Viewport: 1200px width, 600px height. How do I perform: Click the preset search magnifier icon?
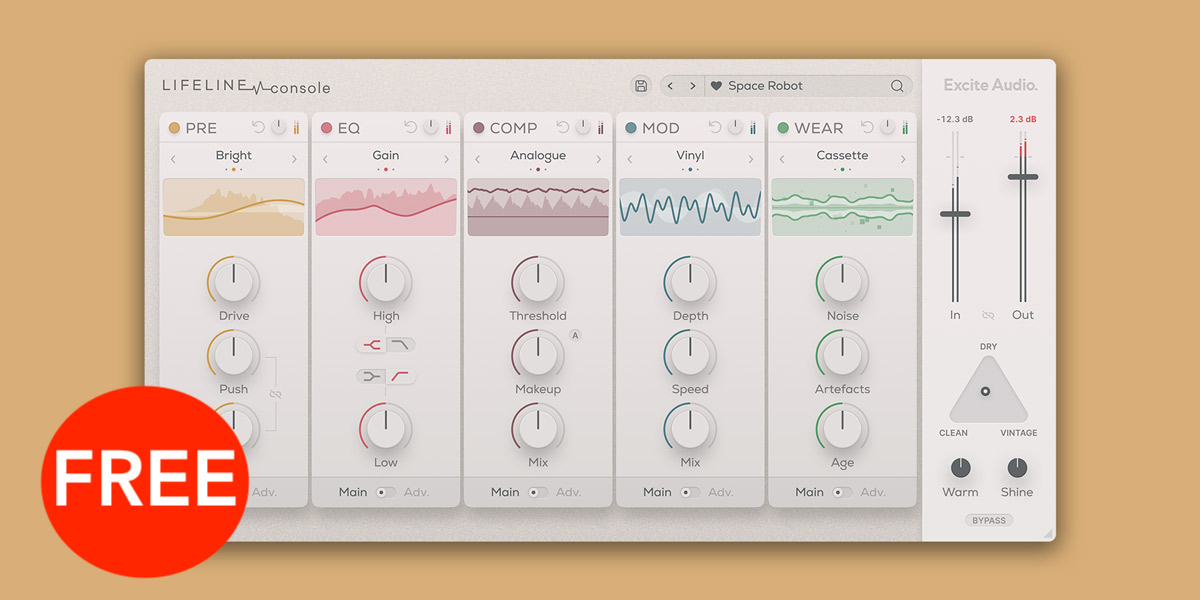pyautogui.click(x=897, y=86)
